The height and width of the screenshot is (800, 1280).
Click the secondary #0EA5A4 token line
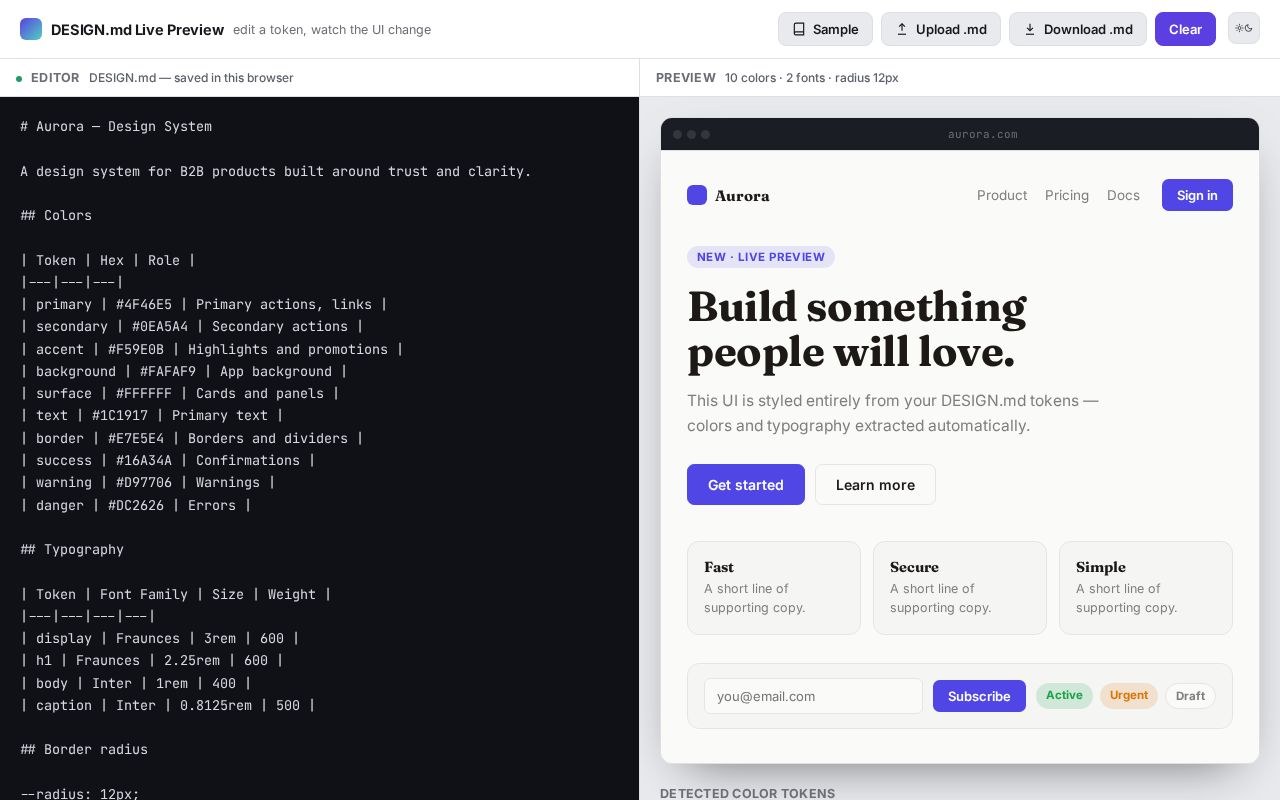pyautogui.click(x=192, y=326)
